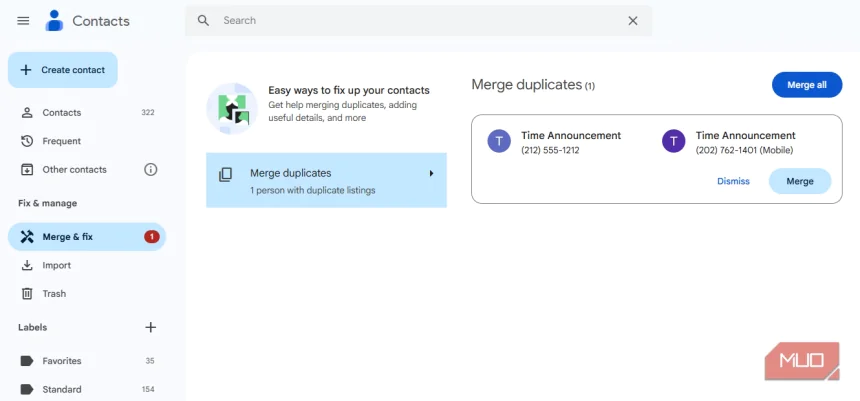Click the search magnifier icon

click(x=203, y=21)
